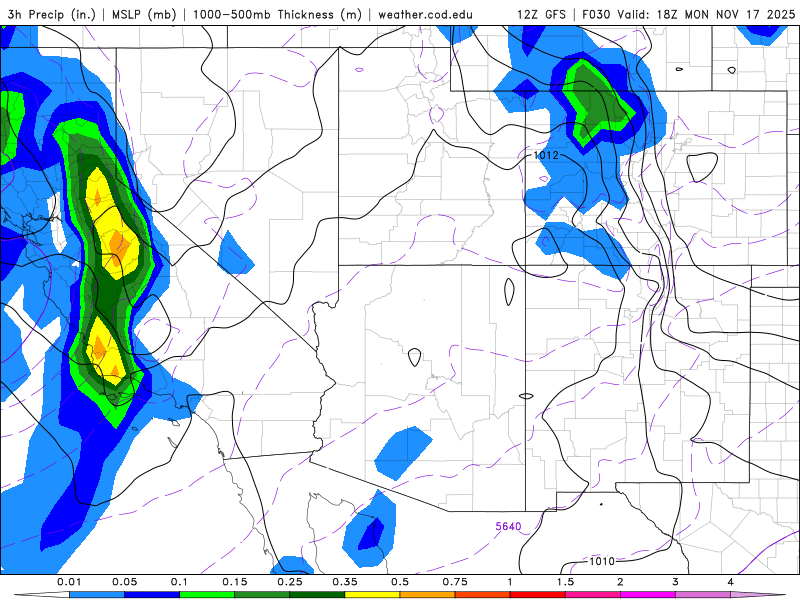Click the '0.35' legend value
800x600 pixels.
coord(345,582)
